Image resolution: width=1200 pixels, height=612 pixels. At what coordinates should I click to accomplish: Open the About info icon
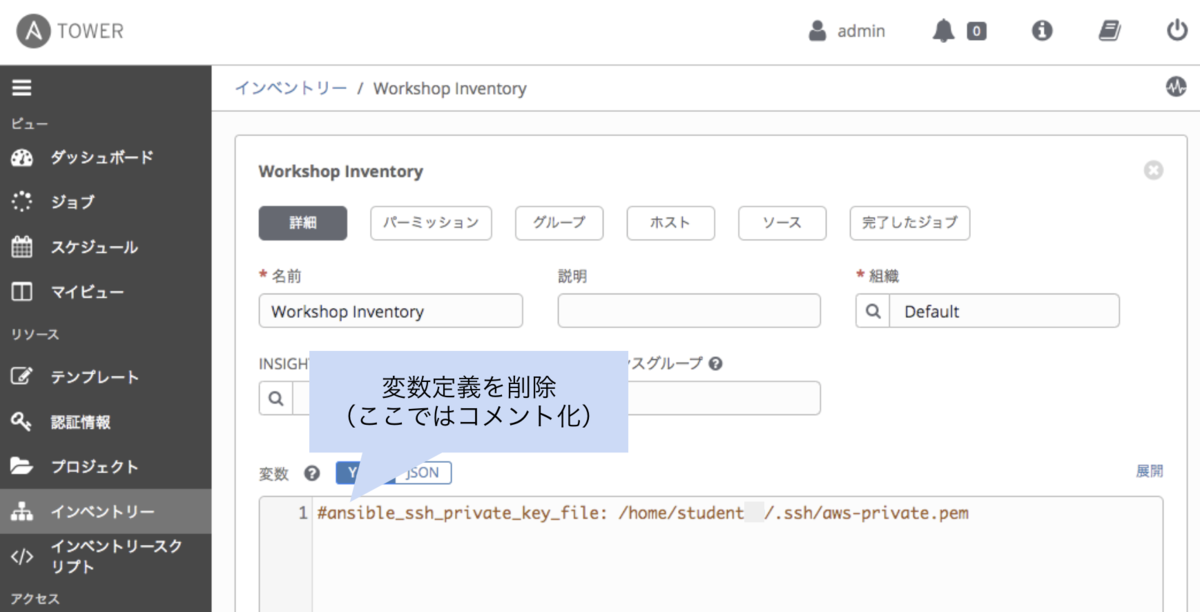point(1042,31)
